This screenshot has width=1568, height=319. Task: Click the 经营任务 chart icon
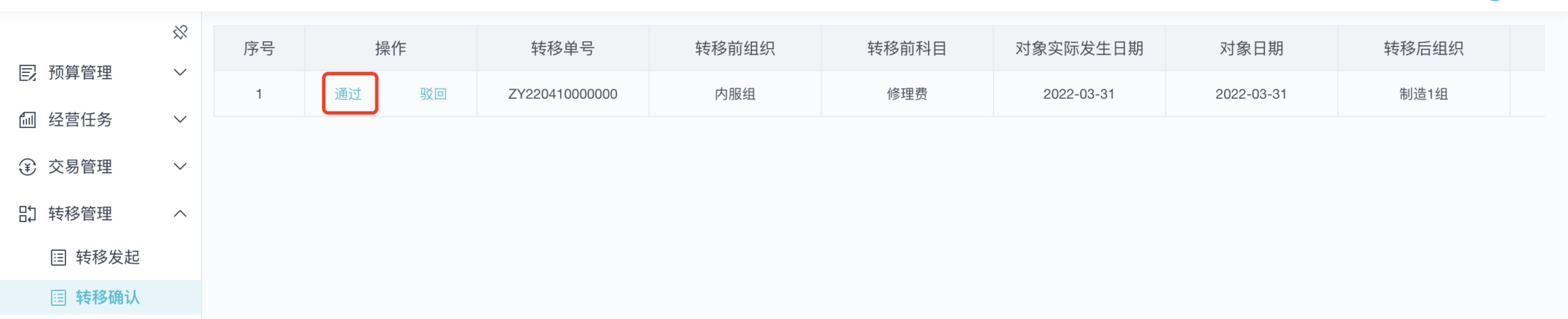(x=28, y=119)
